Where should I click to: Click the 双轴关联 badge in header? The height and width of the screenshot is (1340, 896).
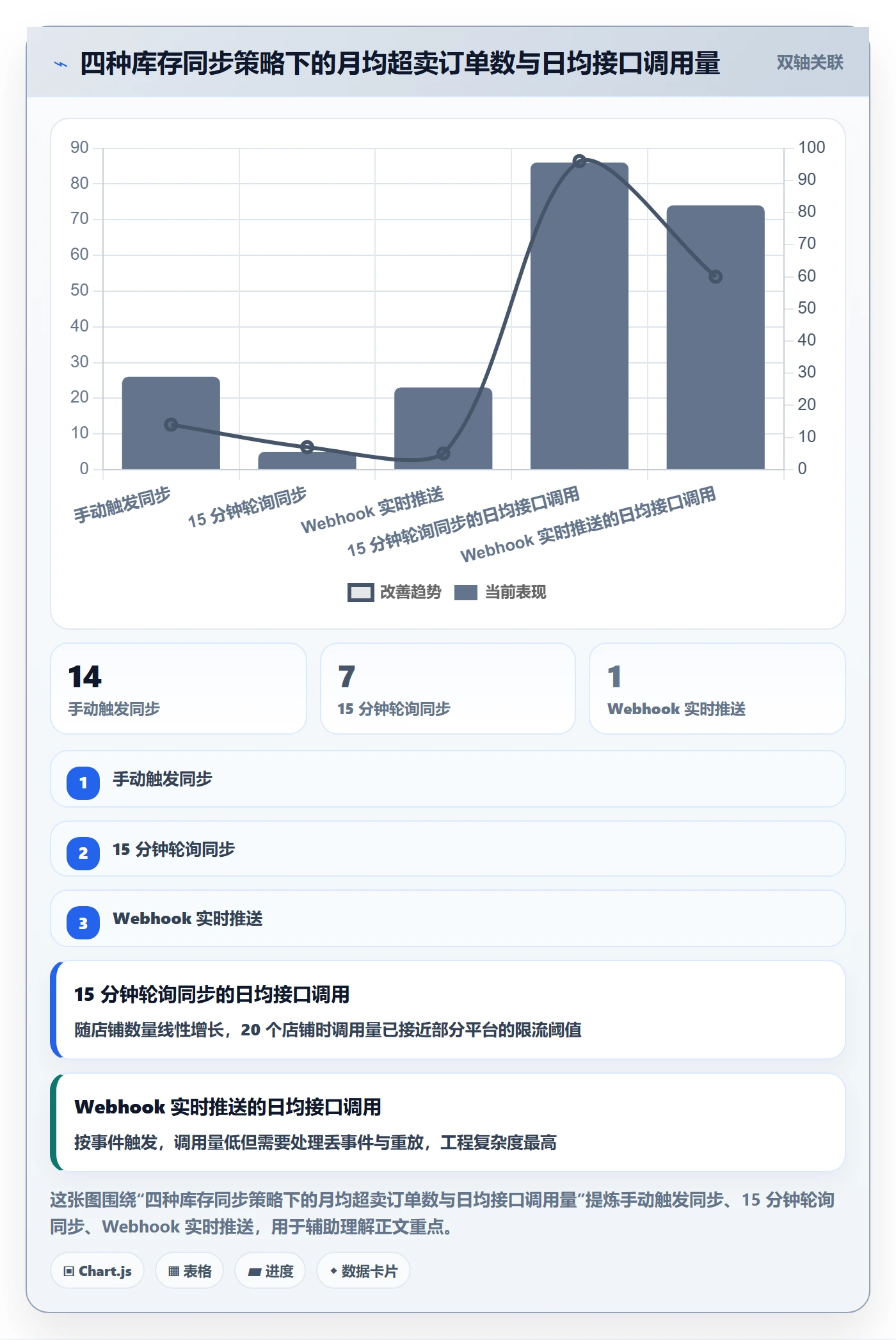pyautogui.click(x=810, y=63)
